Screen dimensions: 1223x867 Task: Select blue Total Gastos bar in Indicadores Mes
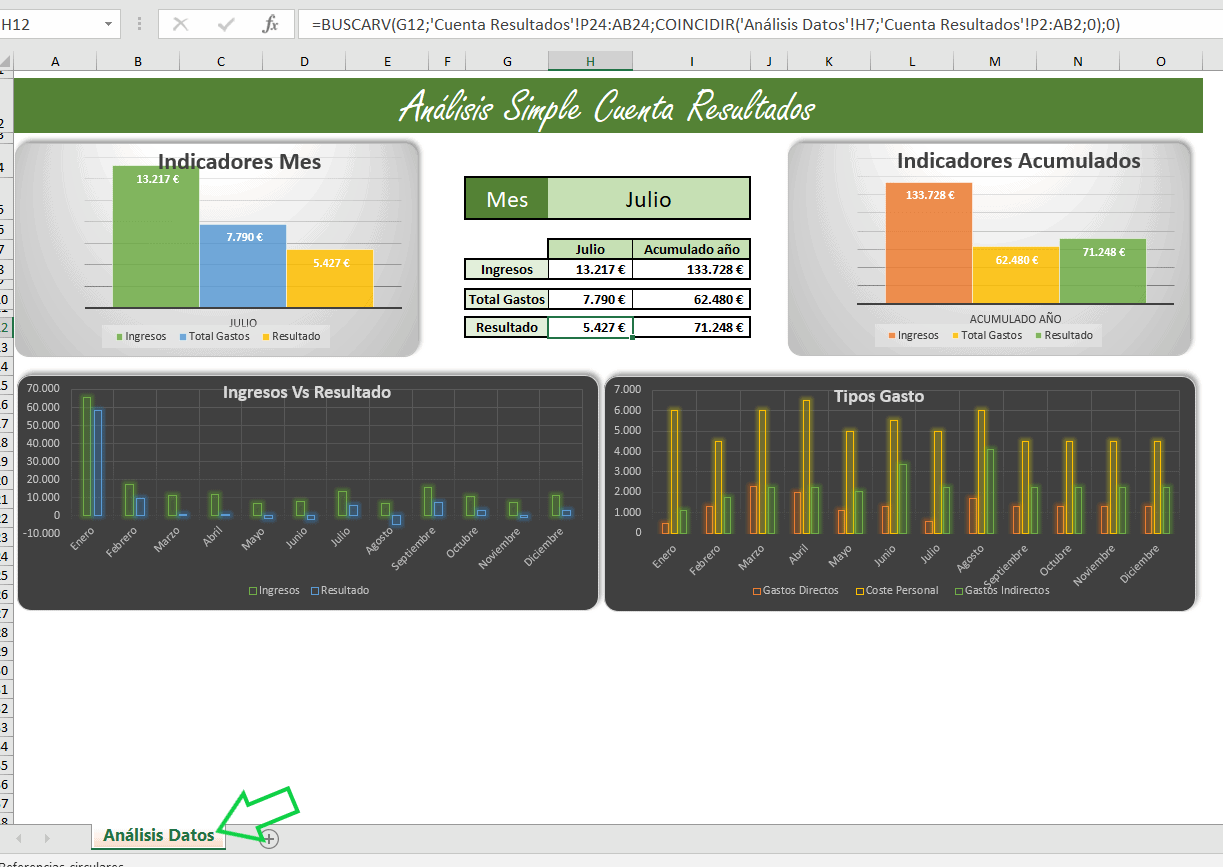tap(243, 266)
